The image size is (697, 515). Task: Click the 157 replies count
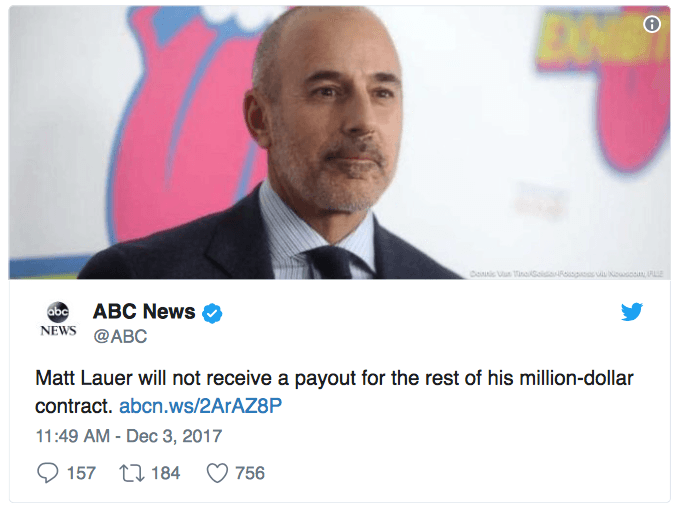81,473
